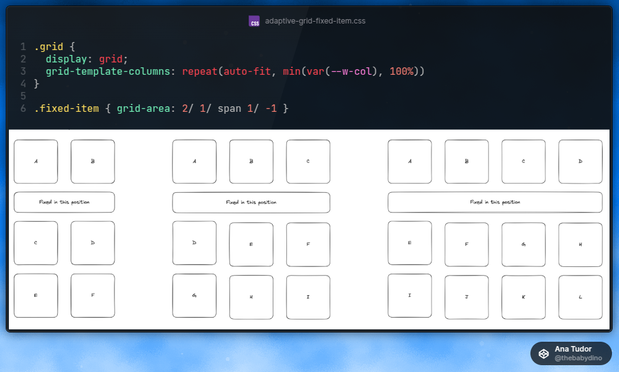Click box C in the two-column grid
This screenshot has width=619, height=372.
pos(36,243)
